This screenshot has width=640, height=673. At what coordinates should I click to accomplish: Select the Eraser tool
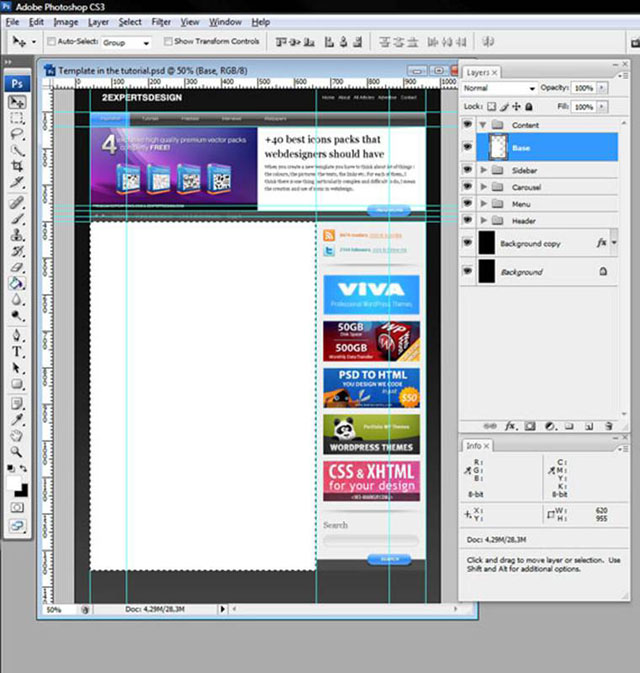coord(17,267)
